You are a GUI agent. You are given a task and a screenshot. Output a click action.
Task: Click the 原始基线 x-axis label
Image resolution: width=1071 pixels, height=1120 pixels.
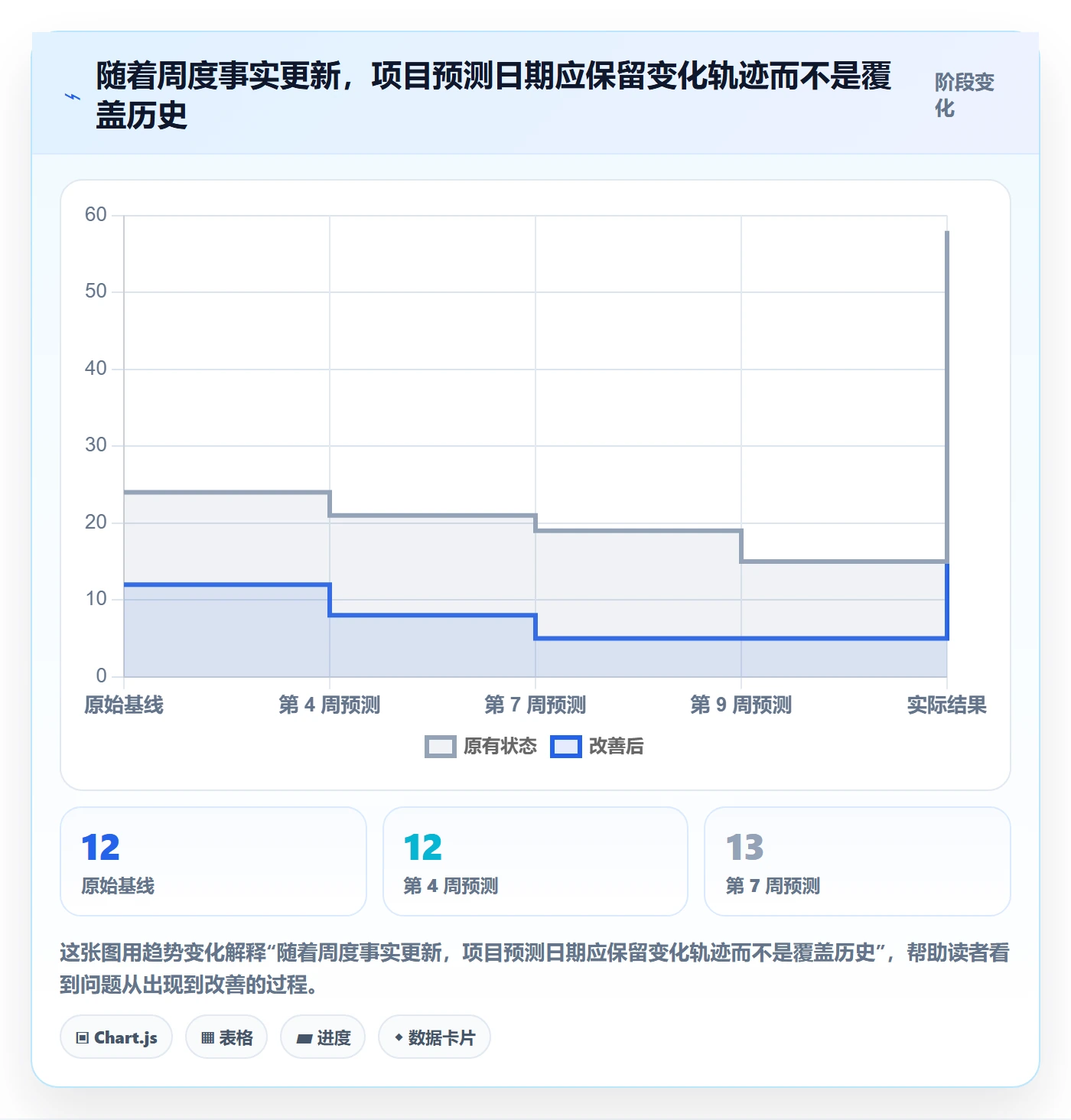(124, 705)
